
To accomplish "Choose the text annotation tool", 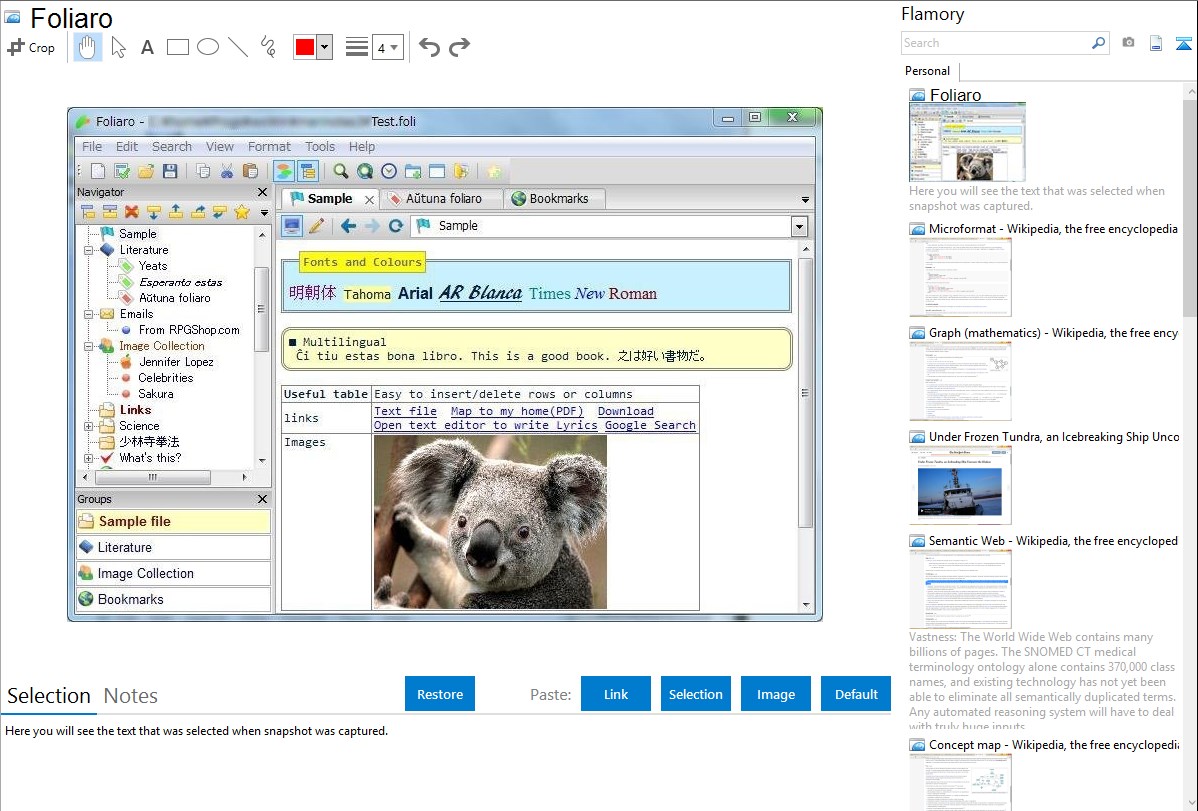I will click(147, 47).
